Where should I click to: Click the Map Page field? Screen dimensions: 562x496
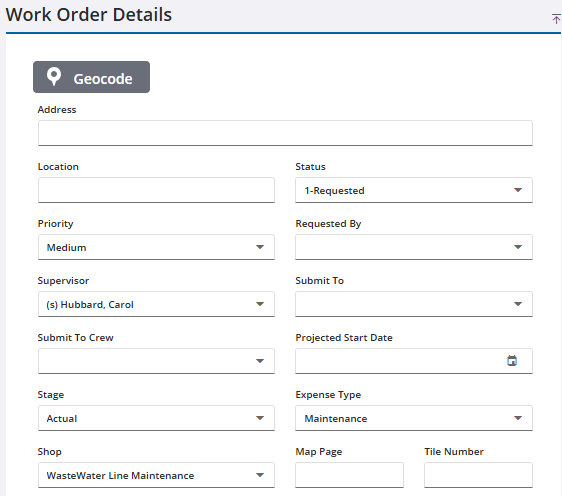point(349,475)
